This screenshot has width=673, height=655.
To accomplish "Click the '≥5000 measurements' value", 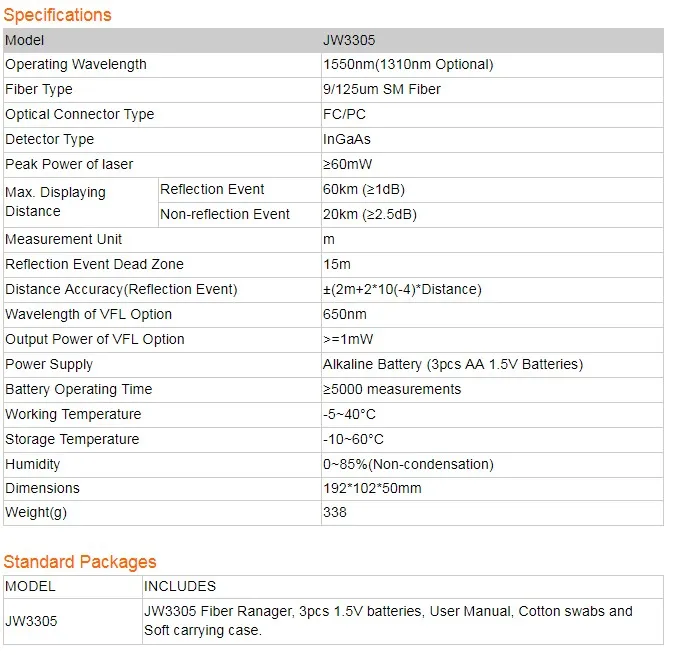I will [392, 389].
